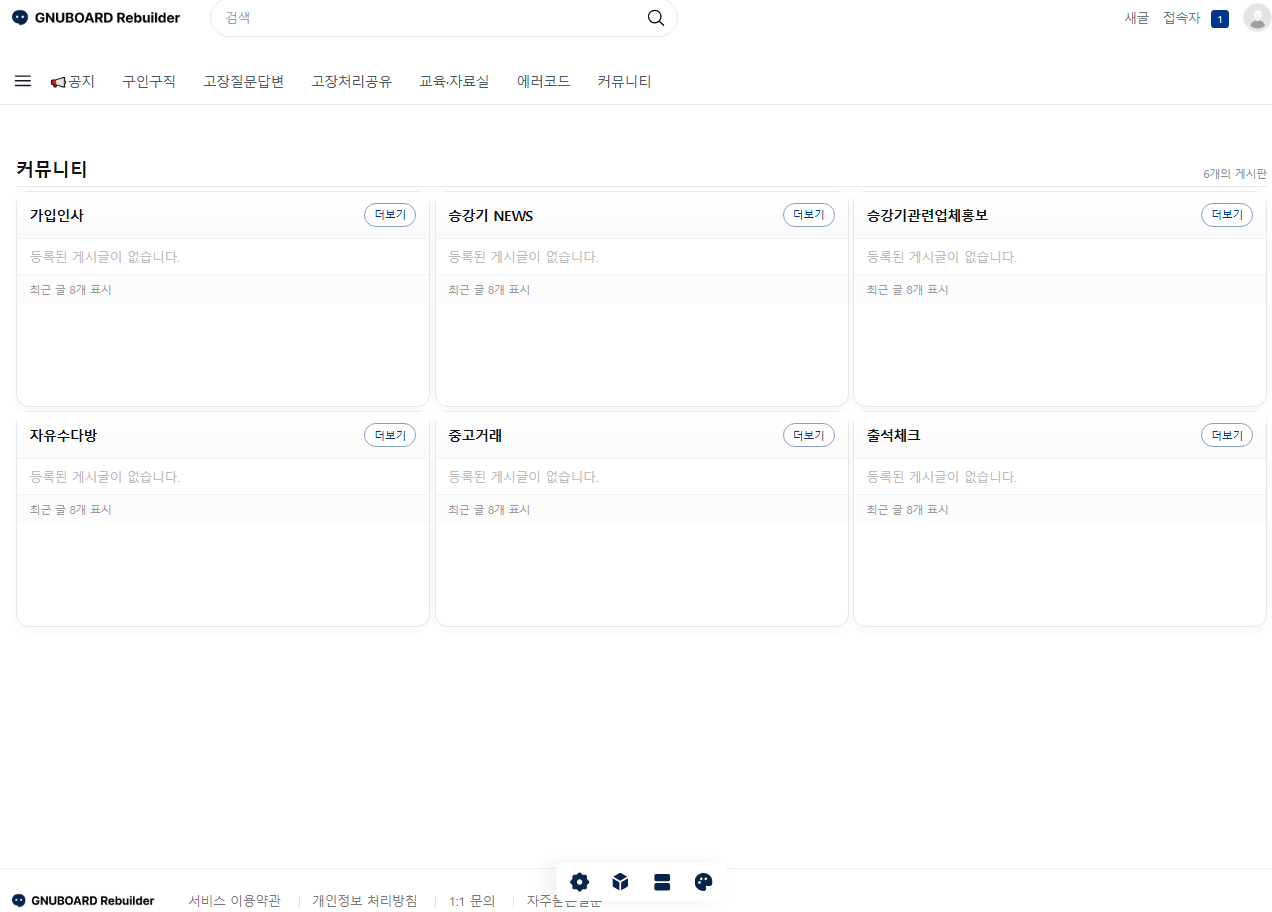Click the settings gear in floating toolbar
The height and width of the screenshot is (912, 1272).
579,882
